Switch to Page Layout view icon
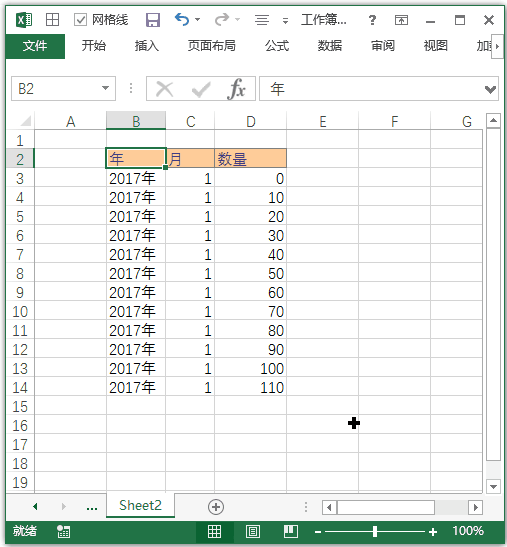 pos(253,531)
